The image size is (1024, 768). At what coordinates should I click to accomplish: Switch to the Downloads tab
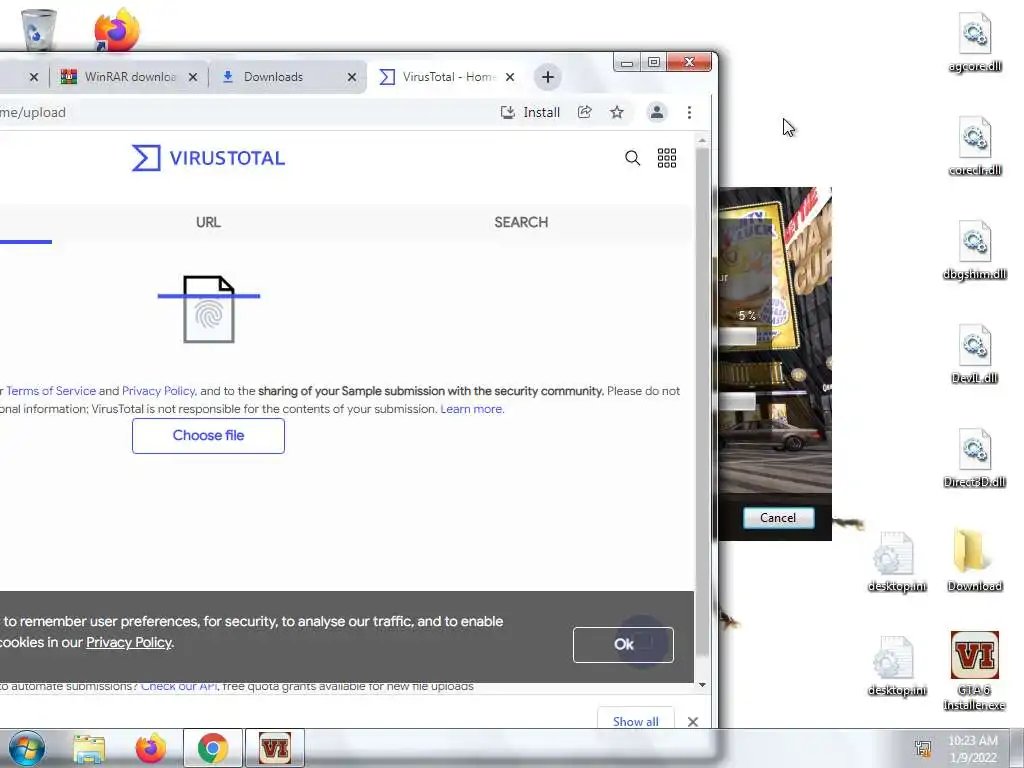point(288,77)
